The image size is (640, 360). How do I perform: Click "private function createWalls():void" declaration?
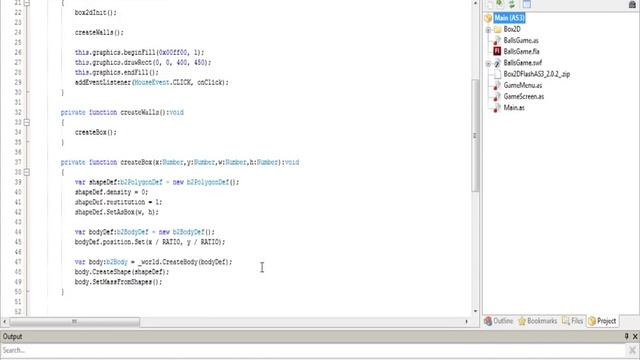pyautogui.click(x=122, y=112)
